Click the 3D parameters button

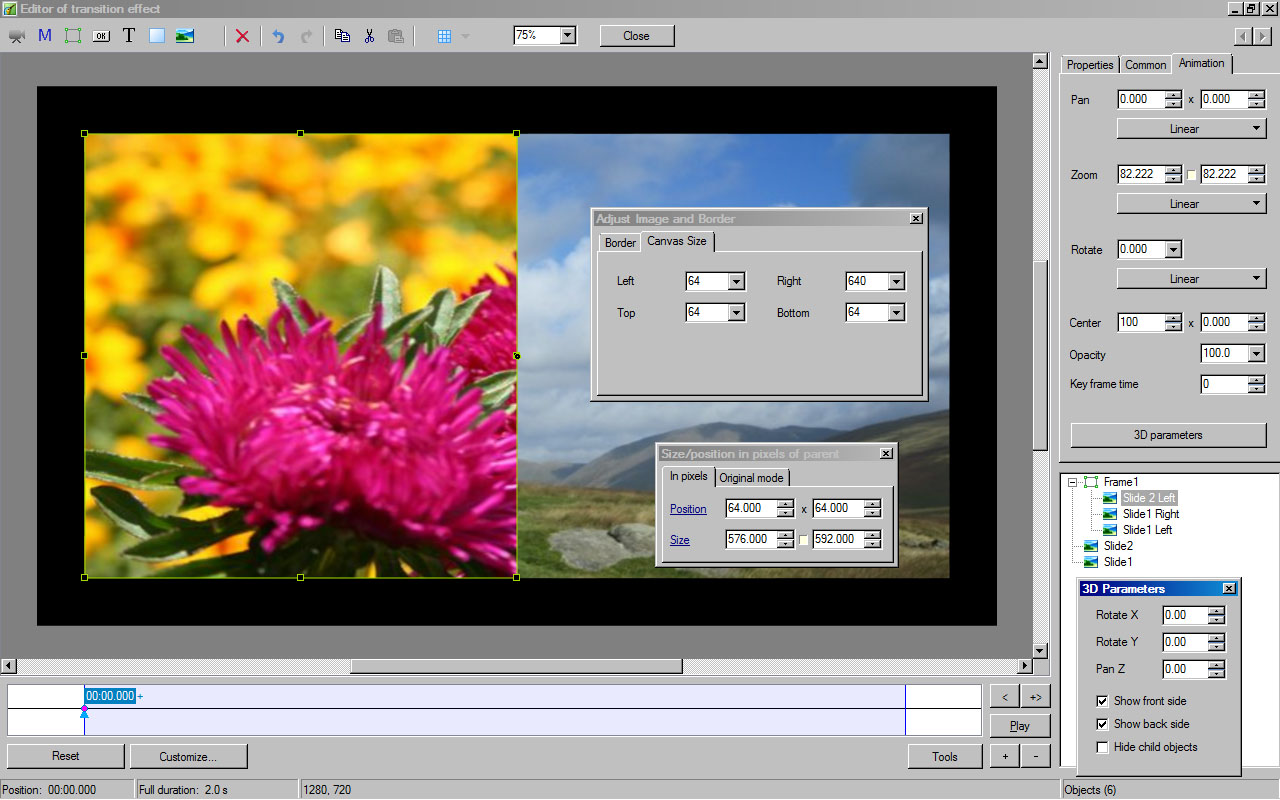(x=1168, y=435)
